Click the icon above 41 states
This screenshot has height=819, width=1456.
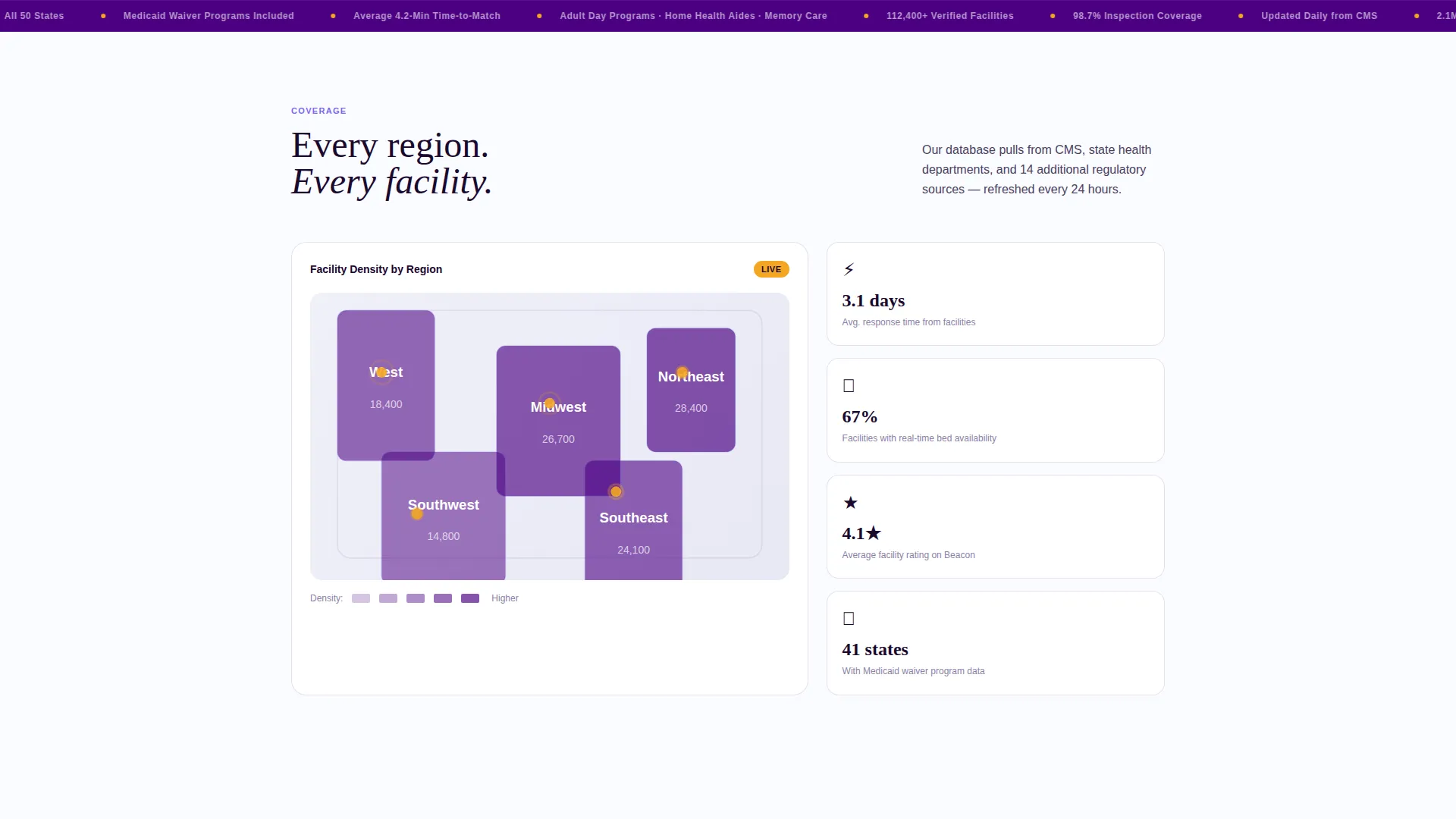(849, 618)
